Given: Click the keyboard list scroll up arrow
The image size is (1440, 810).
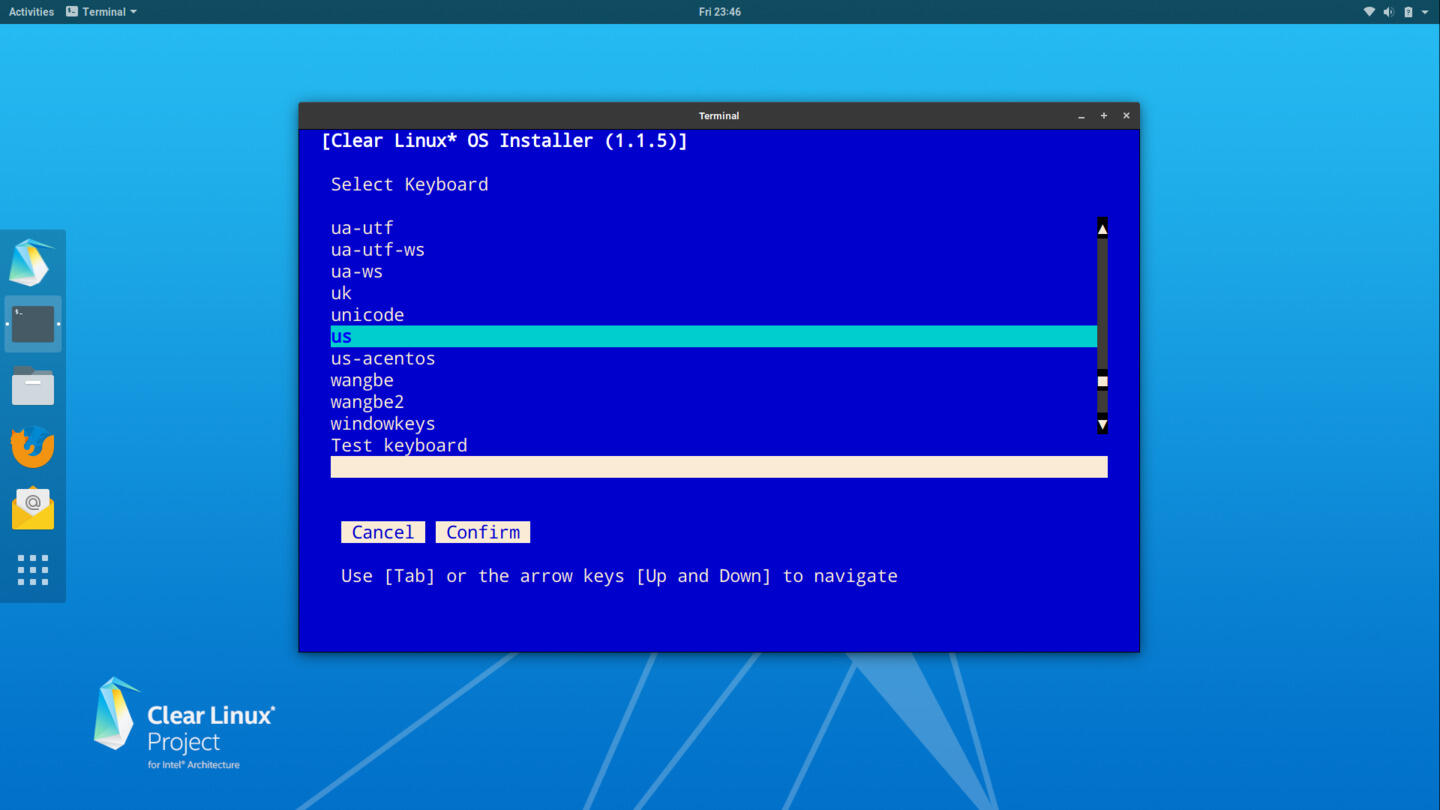Looking at the screenshot, I should tap(1102, 228).
